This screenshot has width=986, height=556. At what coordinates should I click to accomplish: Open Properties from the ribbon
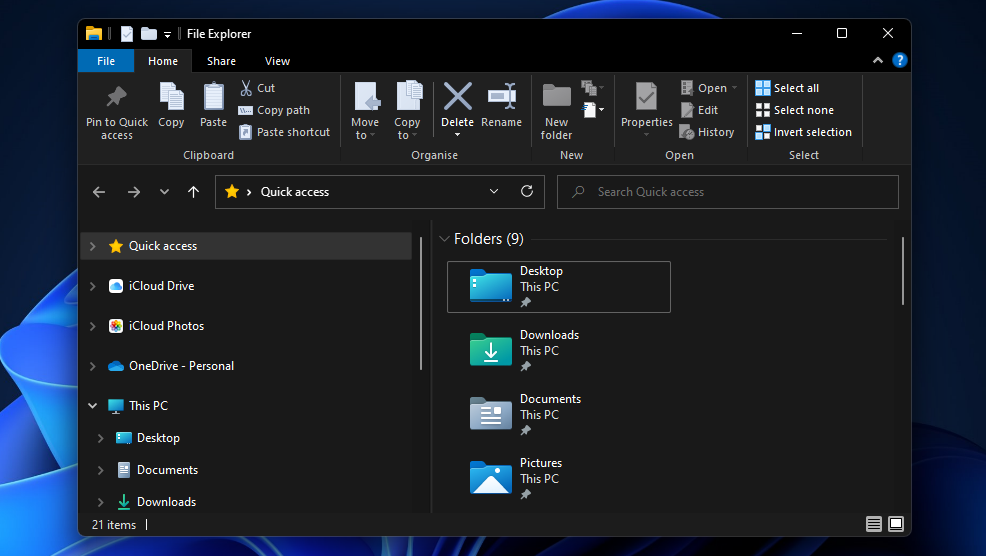[x=646, y=98]
